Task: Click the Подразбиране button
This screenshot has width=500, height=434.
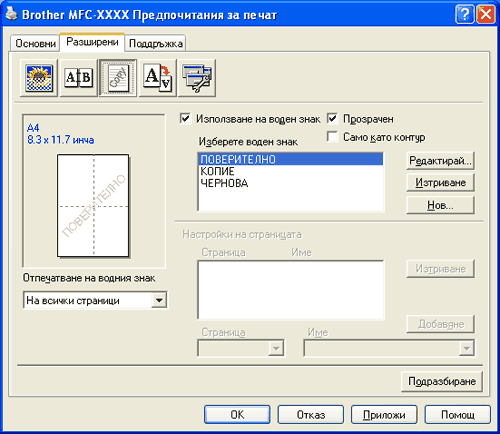Action: click(442, 381)
